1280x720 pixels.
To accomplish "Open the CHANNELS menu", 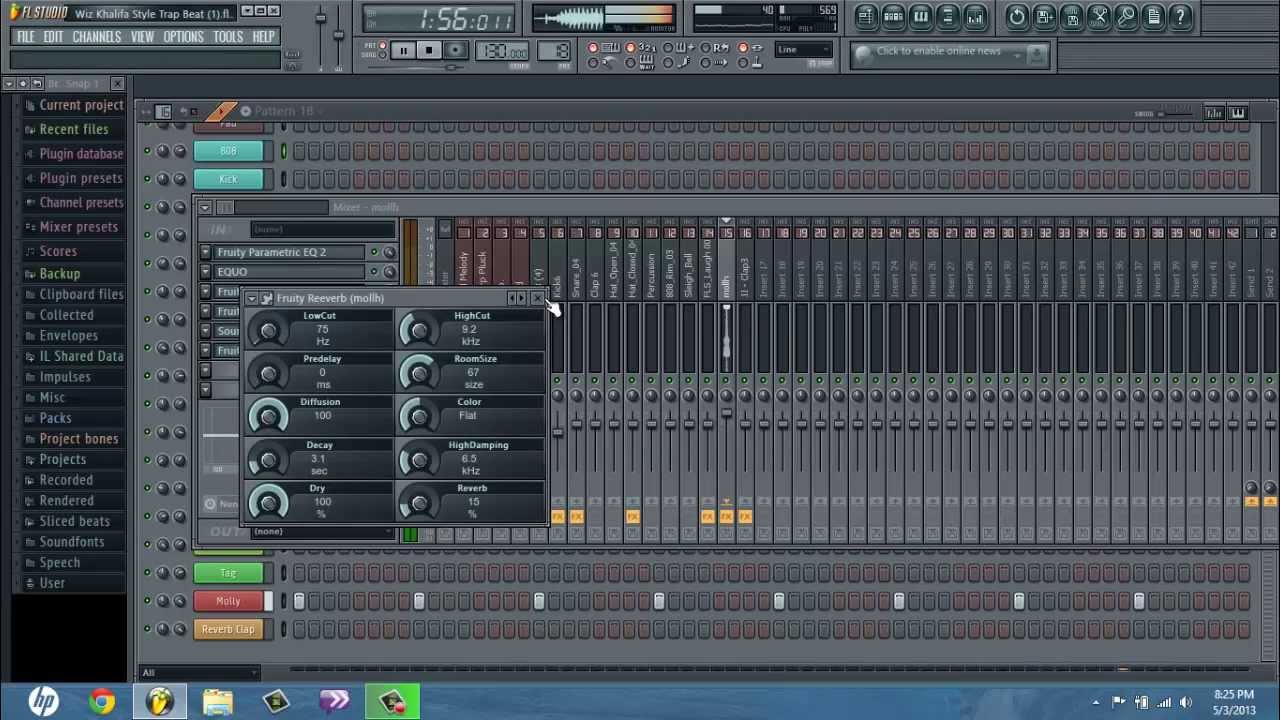I will click(x=97, y=37).
